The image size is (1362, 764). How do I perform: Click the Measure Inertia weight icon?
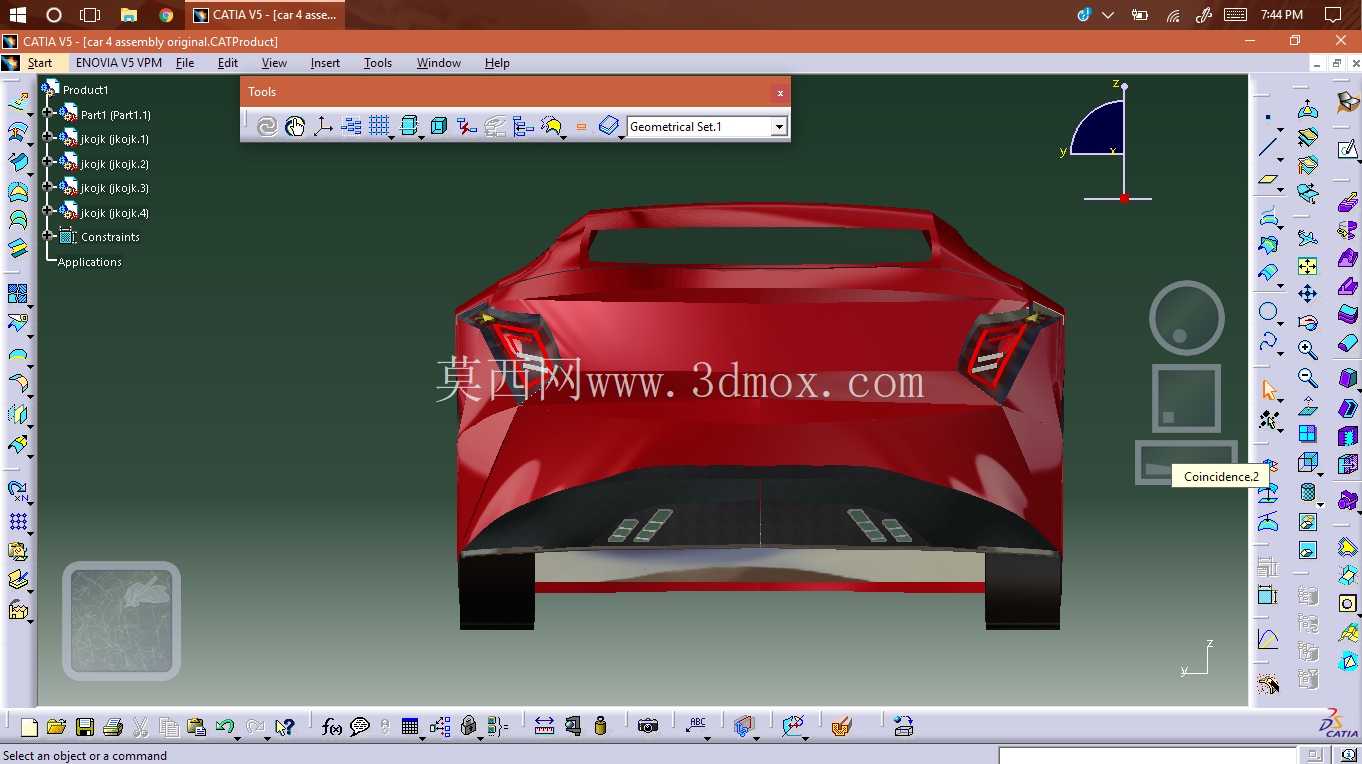[x=600, y=727]
